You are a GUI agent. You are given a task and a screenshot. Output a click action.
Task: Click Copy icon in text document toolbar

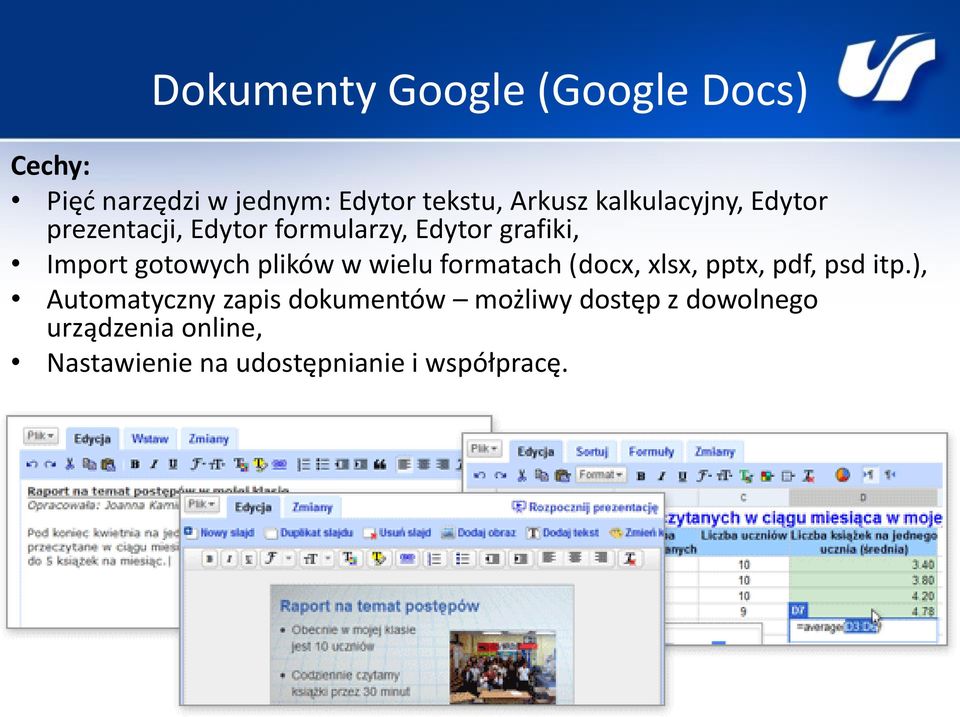[x=89, y=465]
